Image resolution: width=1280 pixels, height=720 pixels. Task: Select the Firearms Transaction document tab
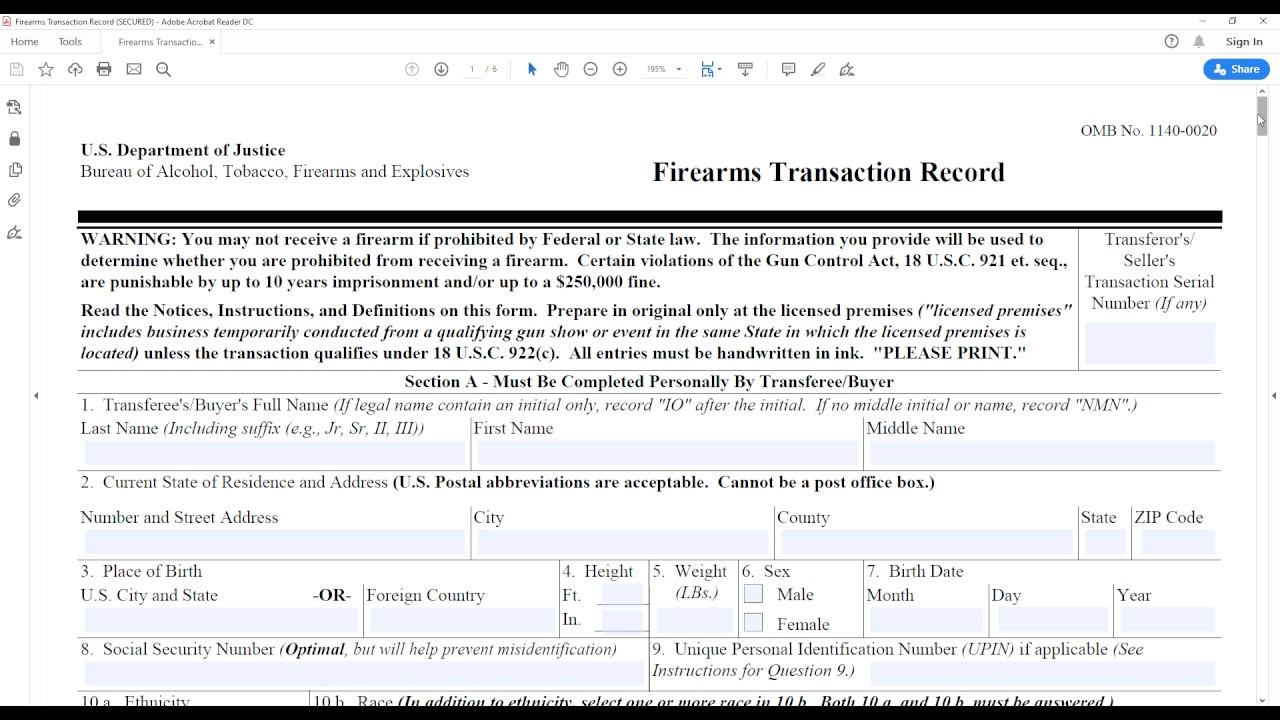coord(160,41)
